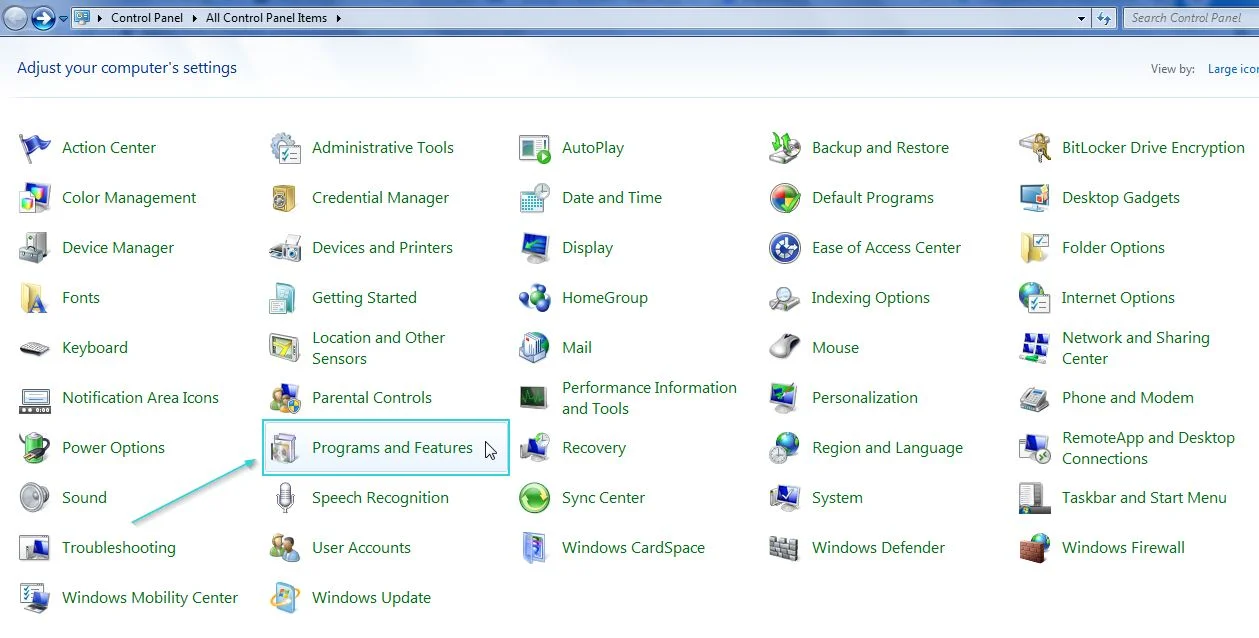Click the Backup and Restore icon
This screenshot has height=638, width=1259.
point(785,148)
